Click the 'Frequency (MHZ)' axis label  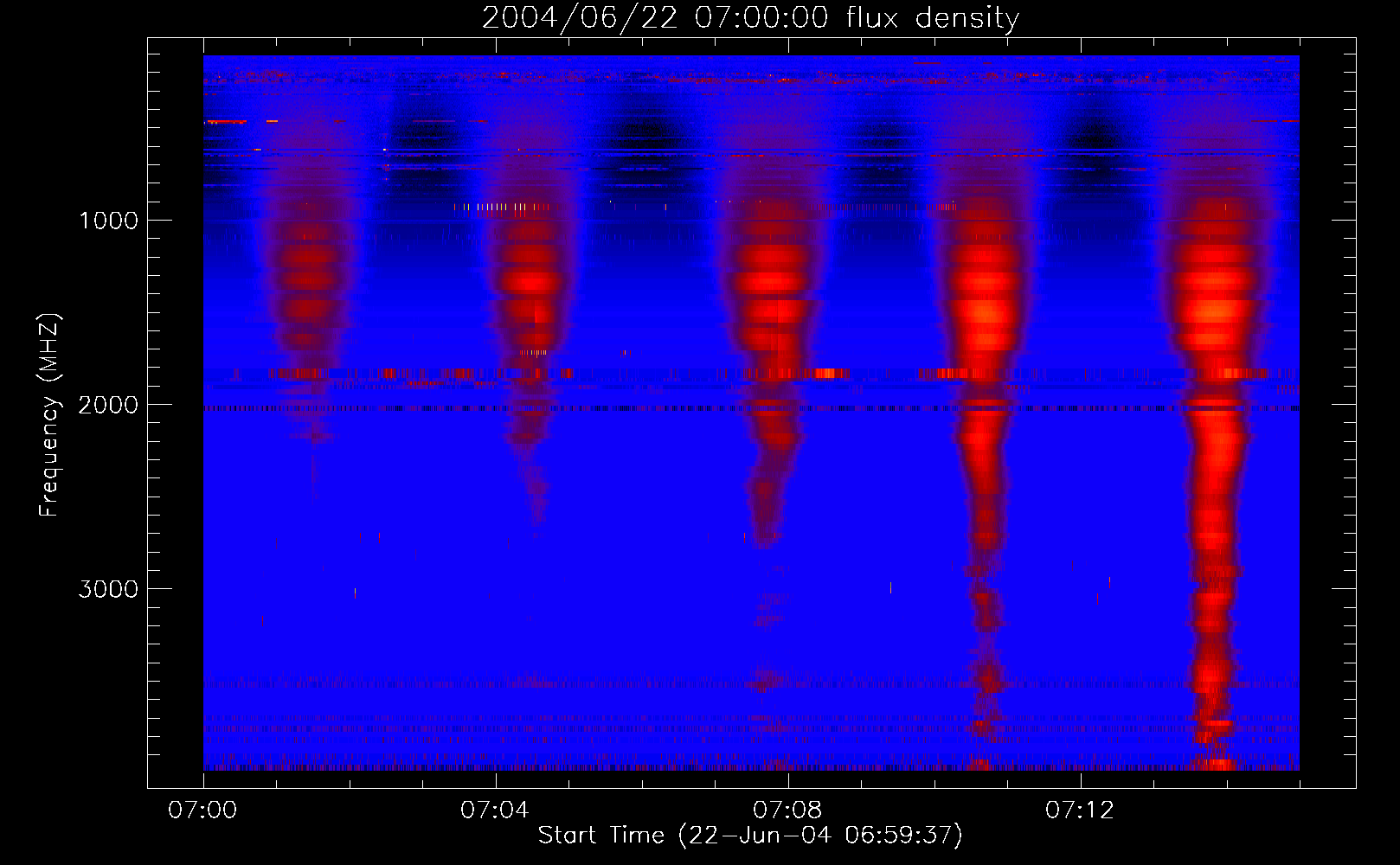[49, 415]
